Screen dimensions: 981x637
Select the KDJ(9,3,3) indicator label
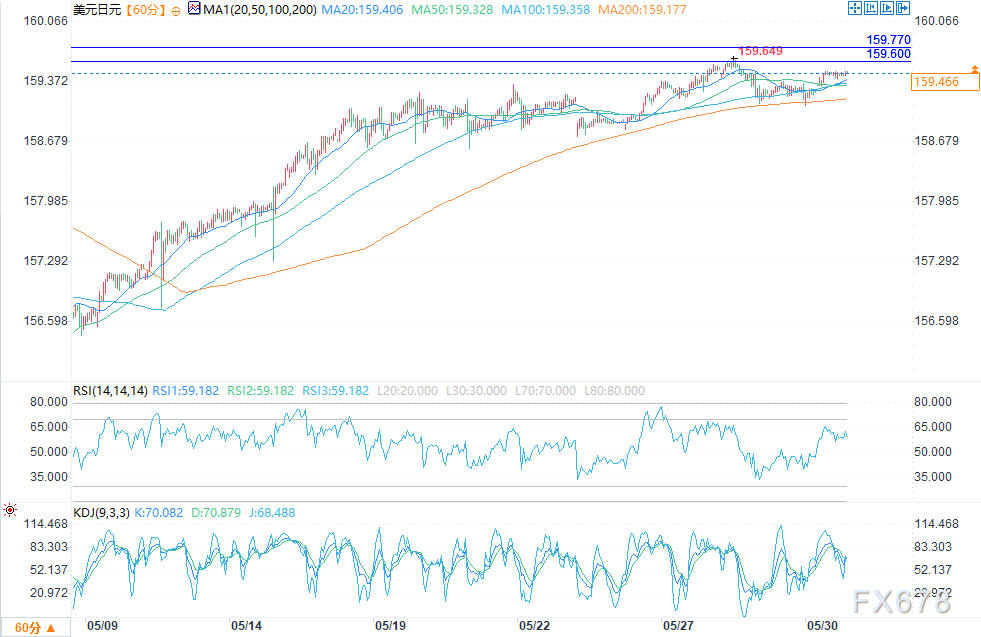pos(101,512)
